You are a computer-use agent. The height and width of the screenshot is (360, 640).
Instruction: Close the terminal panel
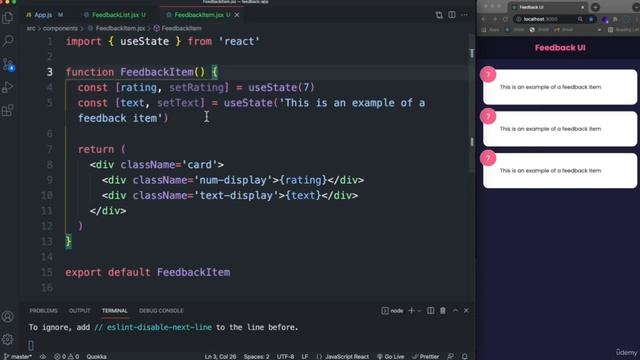tap(466, 311)
